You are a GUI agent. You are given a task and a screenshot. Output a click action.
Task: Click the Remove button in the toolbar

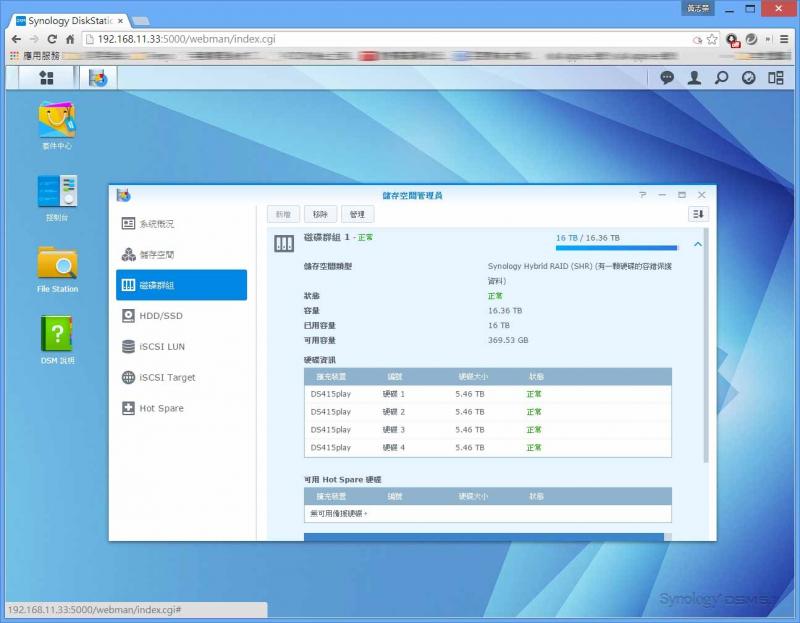click(x=320, y=214)
